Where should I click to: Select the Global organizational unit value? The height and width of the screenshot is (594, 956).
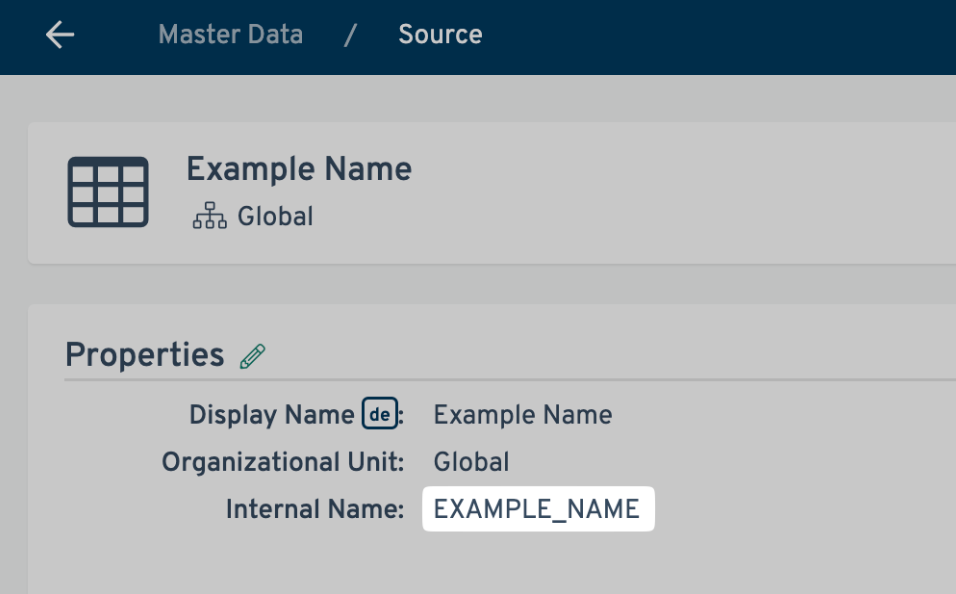471,462
